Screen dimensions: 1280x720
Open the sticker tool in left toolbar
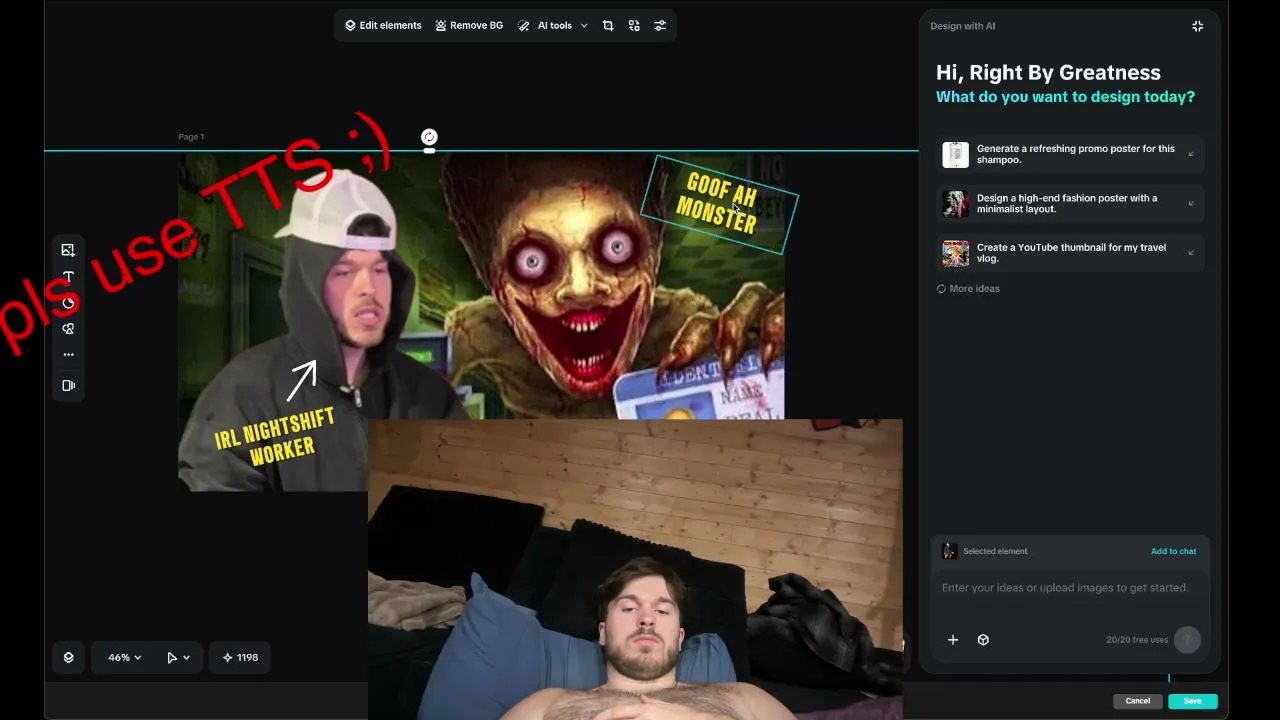pyautogui.click(x=68, y=303)
